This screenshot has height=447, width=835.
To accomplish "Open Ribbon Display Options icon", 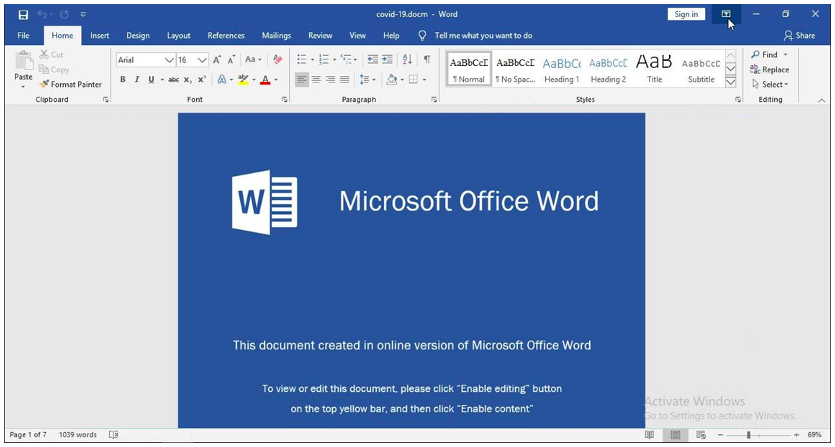I will 726,14.
